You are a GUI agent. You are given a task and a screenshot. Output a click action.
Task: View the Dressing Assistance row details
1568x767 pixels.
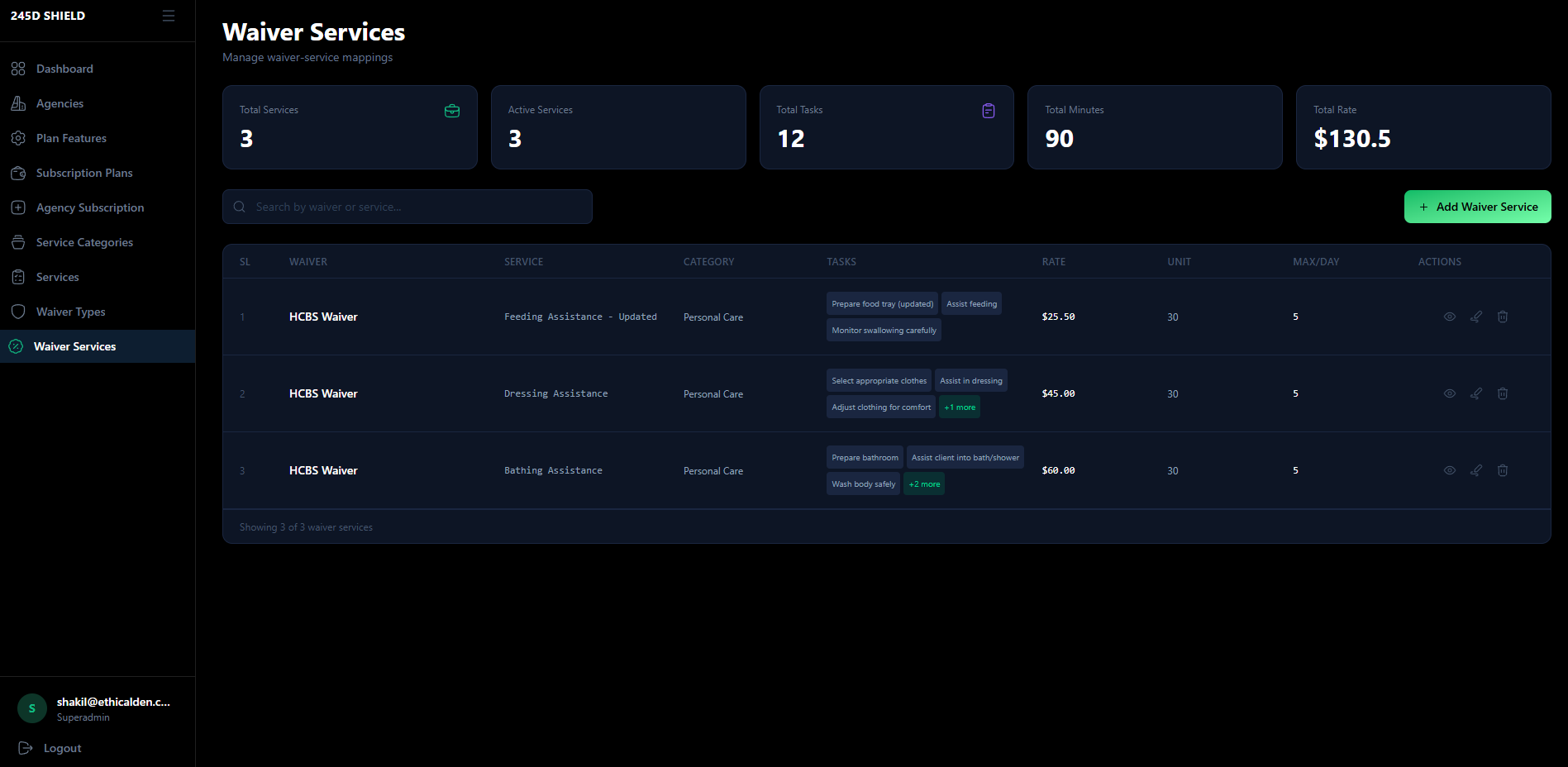point(1450,393)
